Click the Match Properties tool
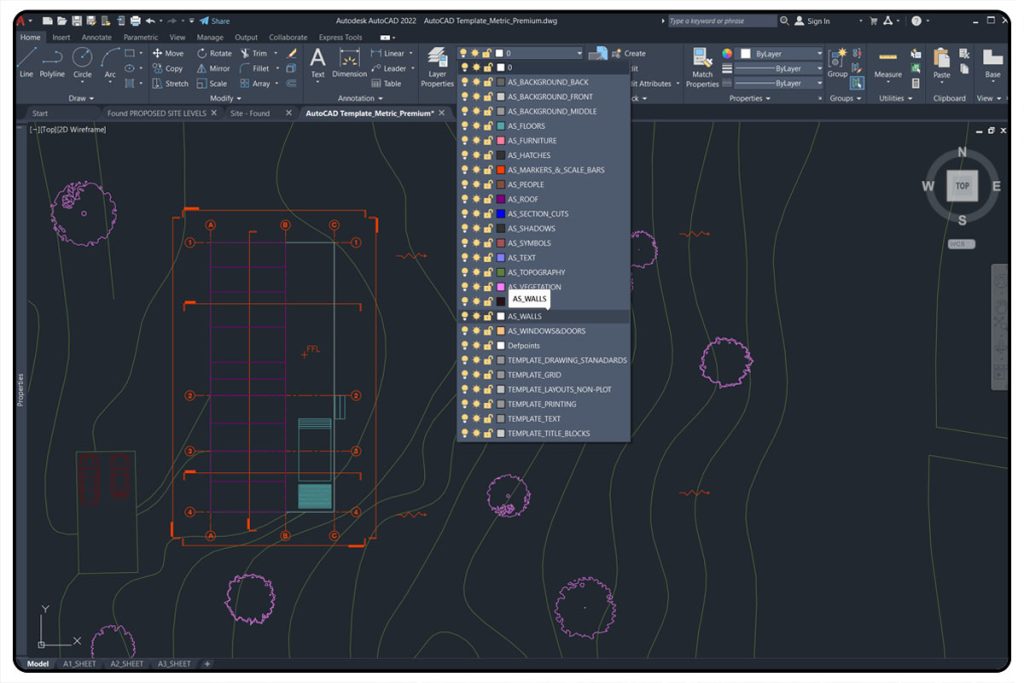1024x683 pixels. (x=702, y=67)
